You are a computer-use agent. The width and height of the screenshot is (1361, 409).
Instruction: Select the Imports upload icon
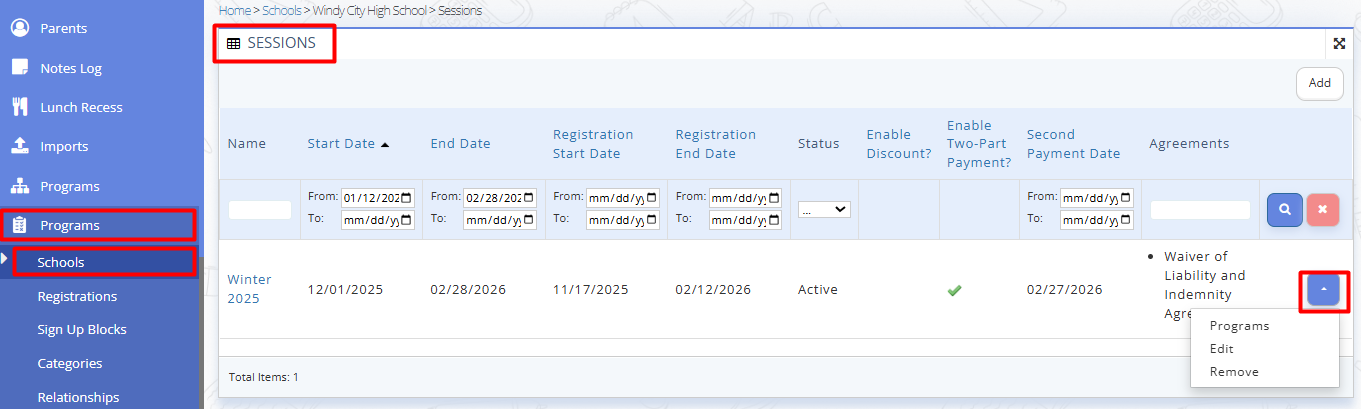click(x=19, y=146)
